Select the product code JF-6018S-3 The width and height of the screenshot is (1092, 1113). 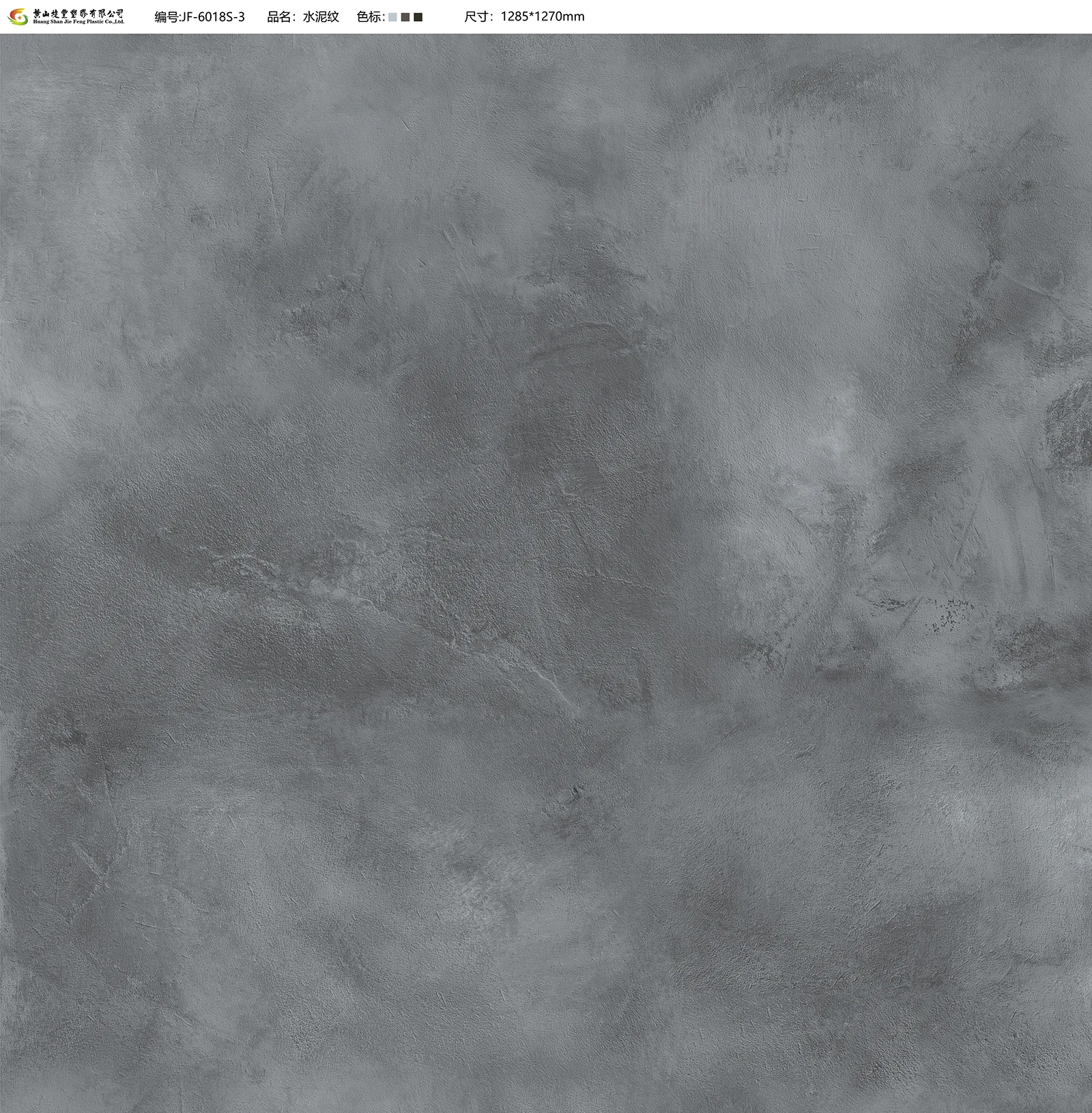pyautogui.click(x=212, y=17)
